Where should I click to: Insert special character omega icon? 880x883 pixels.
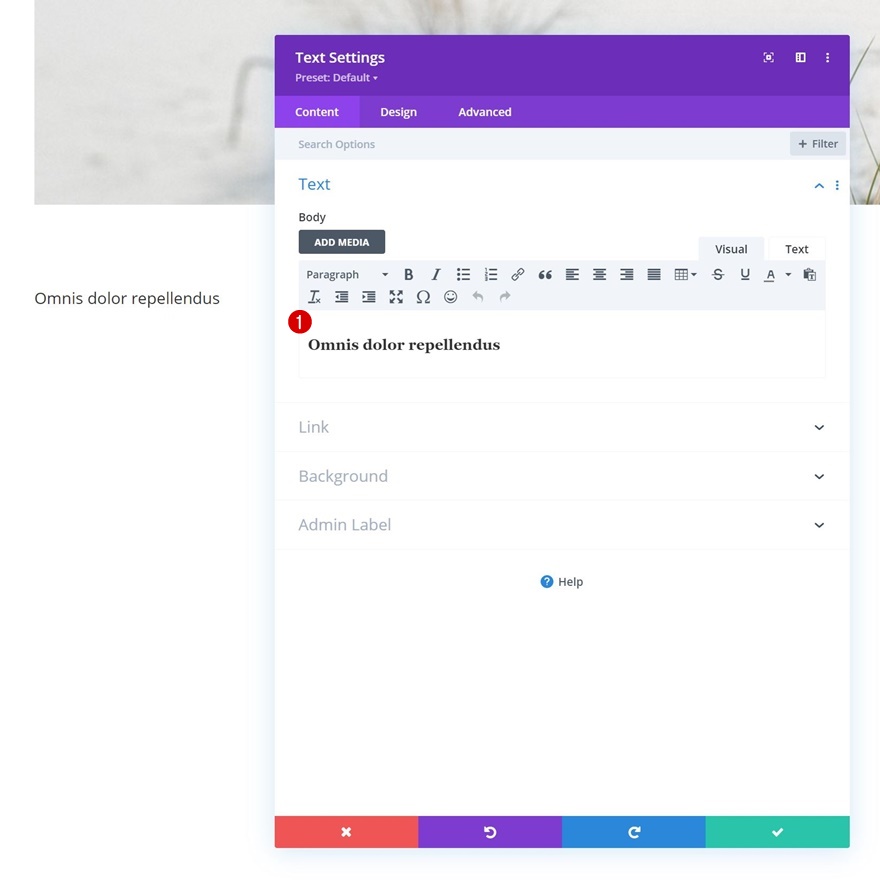(423, 297)
